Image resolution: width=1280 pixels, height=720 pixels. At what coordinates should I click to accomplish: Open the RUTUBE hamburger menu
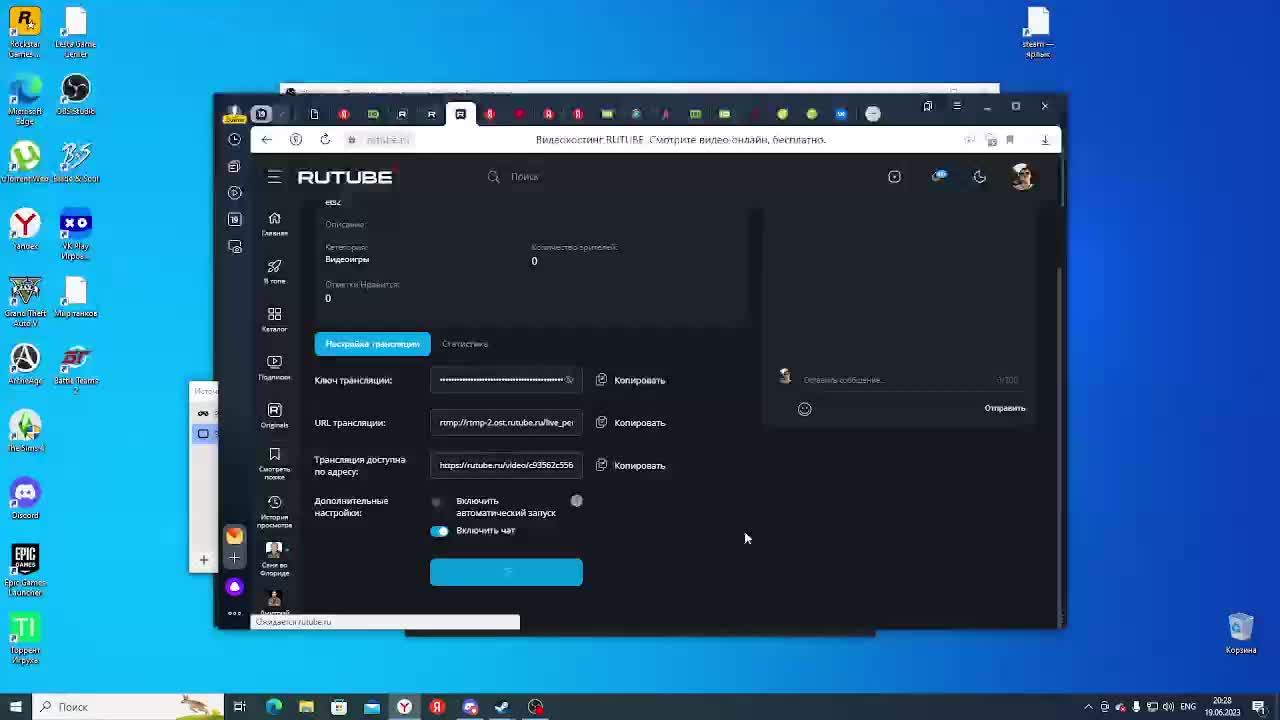coord(274,177)
